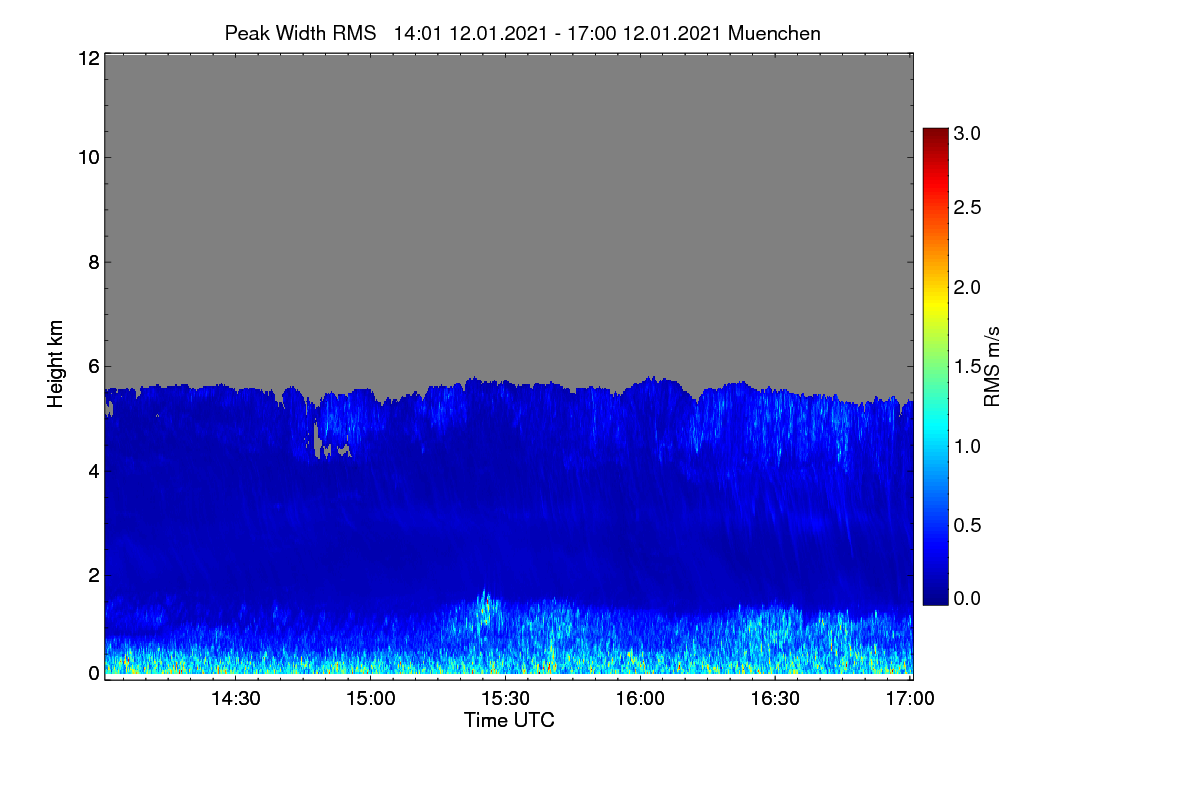Click the 2.0 colorbar tick label
This screenshot has height=800, width=1200.
967,288
